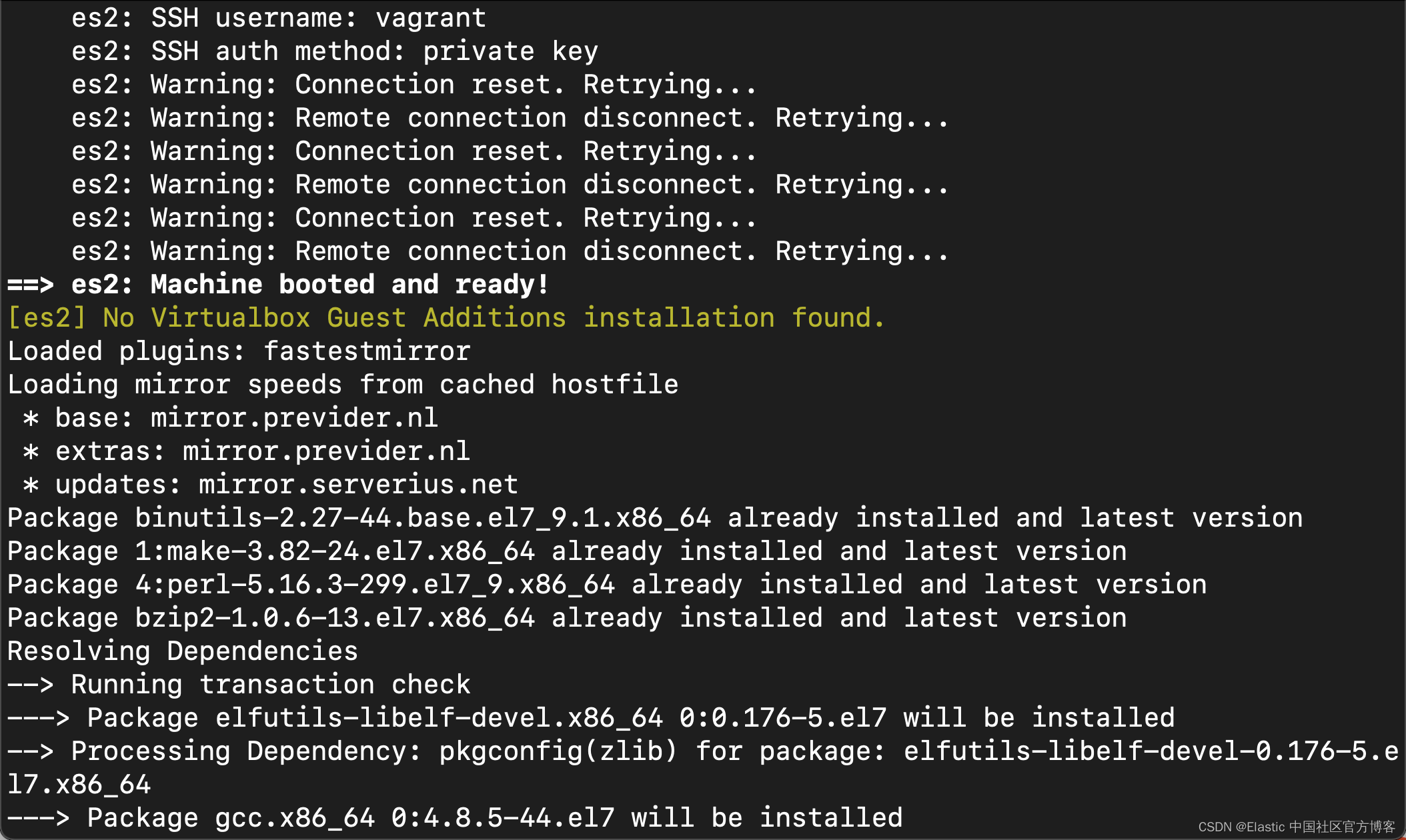Click the "Loaded plugins: fastestmirror" line

pos(239,351)
